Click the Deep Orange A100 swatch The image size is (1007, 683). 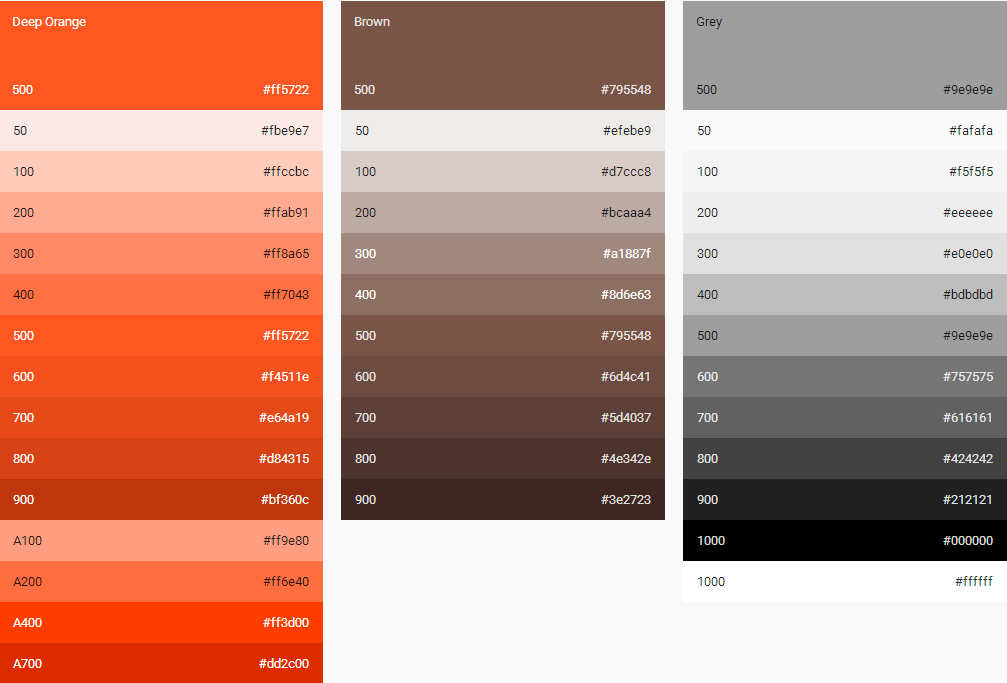tap(160, 540)
